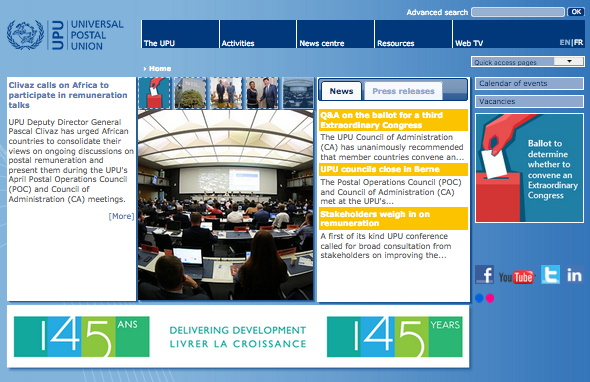
Task: Select the UPU building thumbnail
Action: pos(190,93)
